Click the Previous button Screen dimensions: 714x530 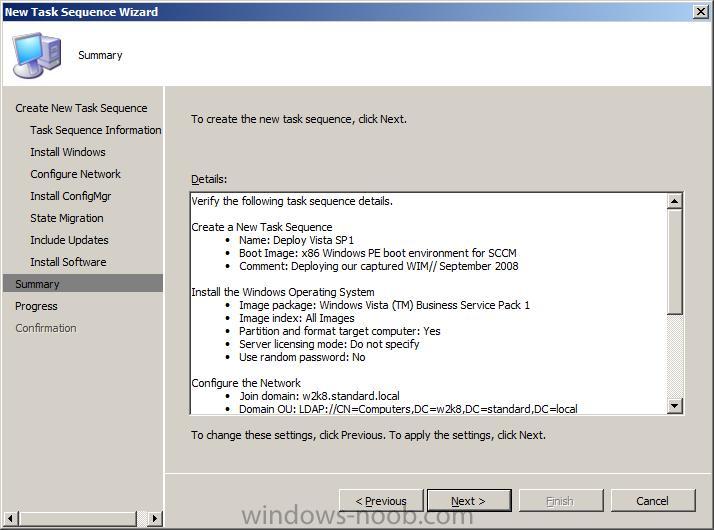click(381, 501)
